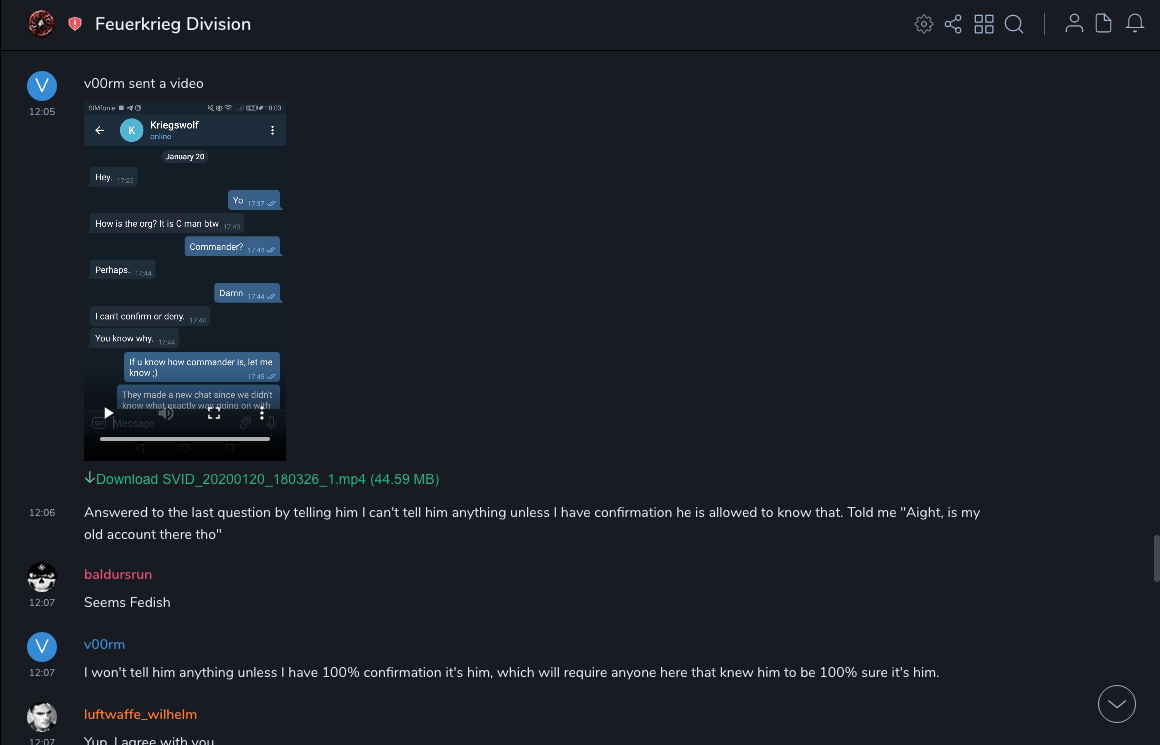This screenshot has height=745, width=1160.
Task: Toggle fullscreen on the video
Action: 214,413
